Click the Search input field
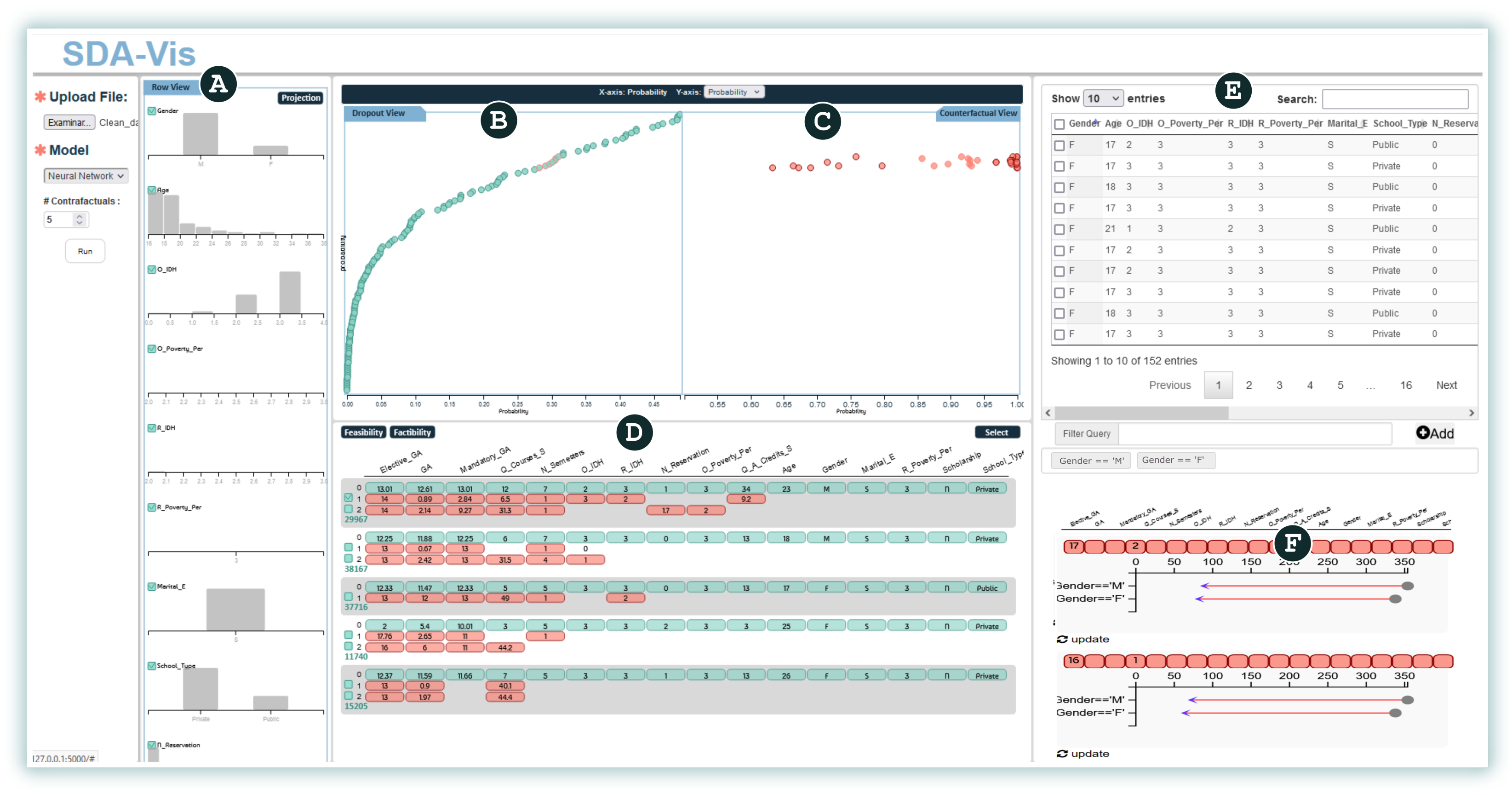This screenshot has height=795, width=1512. 1395,99
